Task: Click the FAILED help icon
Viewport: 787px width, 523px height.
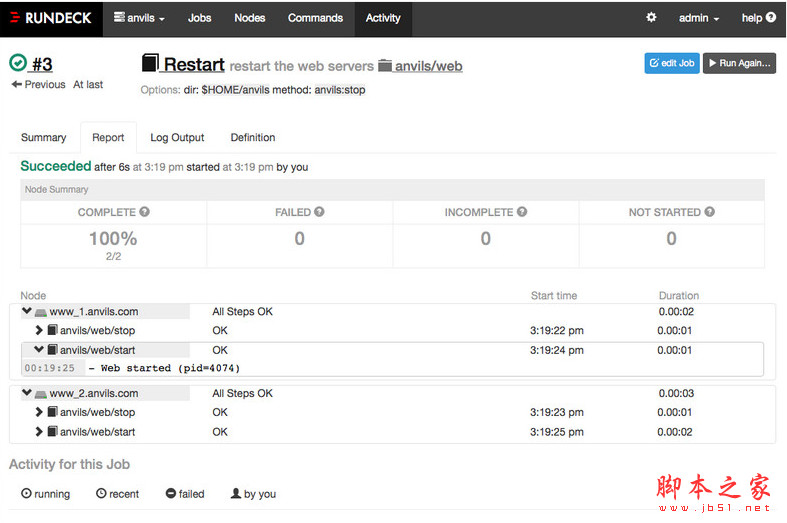Action: [x=319, y=212]
